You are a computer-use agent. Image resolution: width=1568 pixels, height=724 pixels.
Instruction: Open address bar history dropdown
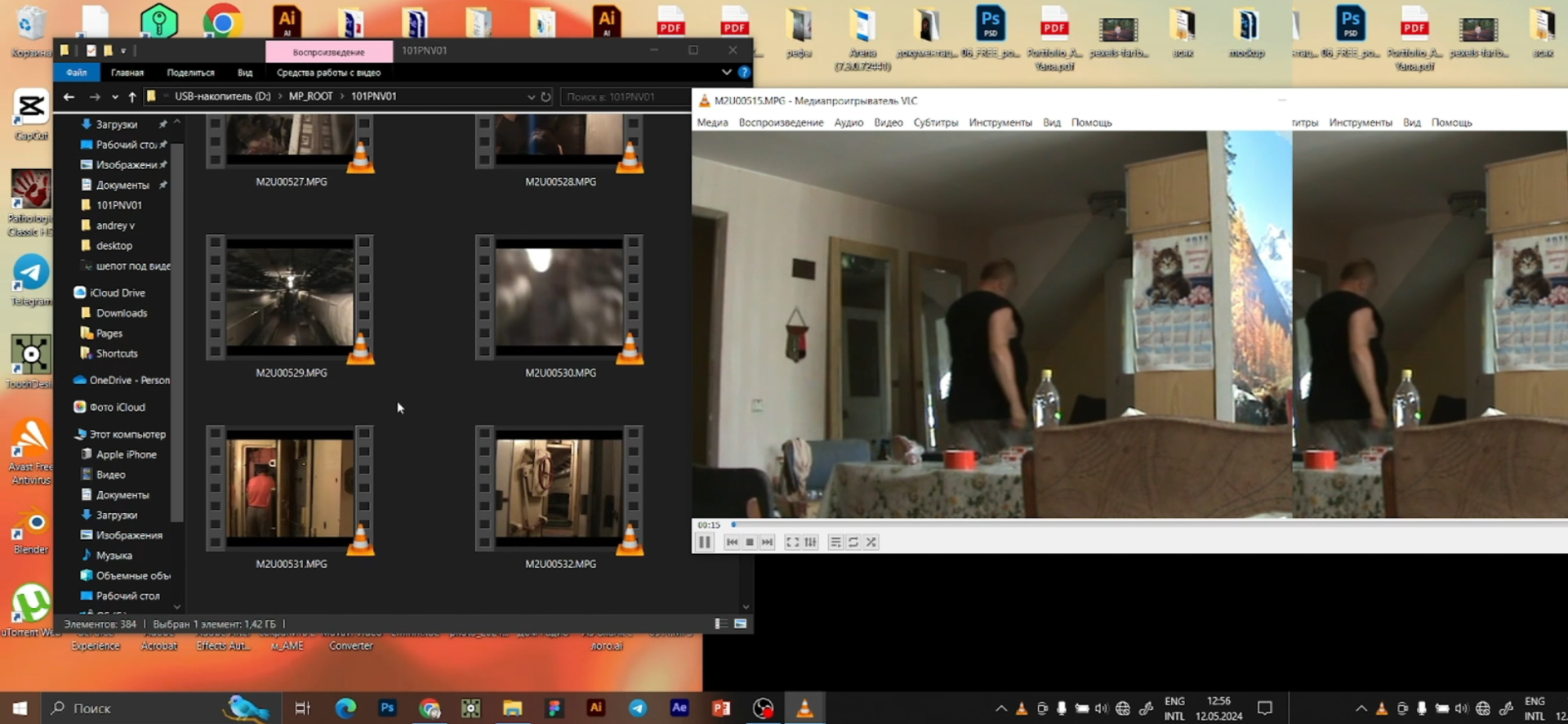coord(531,96)
